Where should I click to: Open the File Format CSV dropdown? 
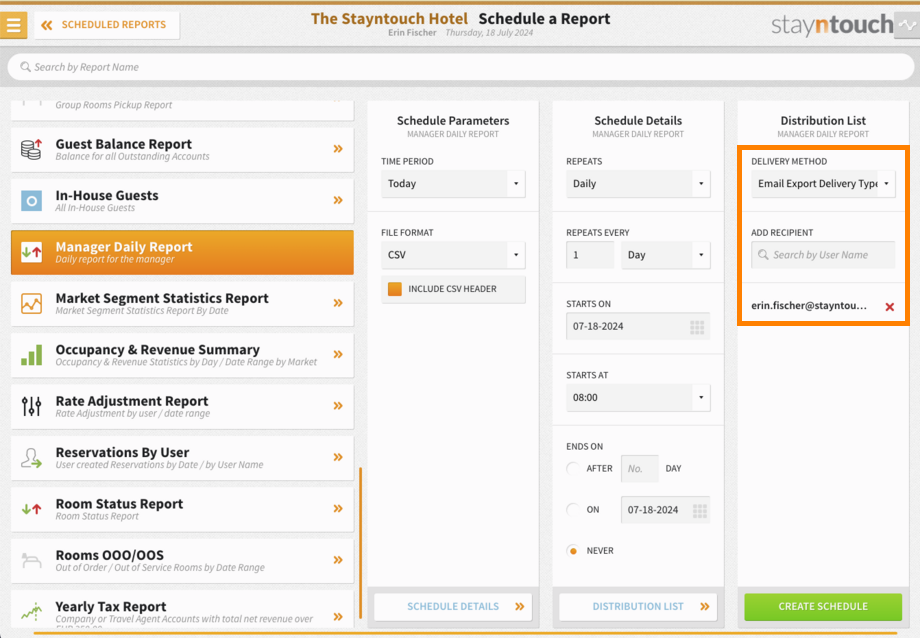[x=453, y=255]
